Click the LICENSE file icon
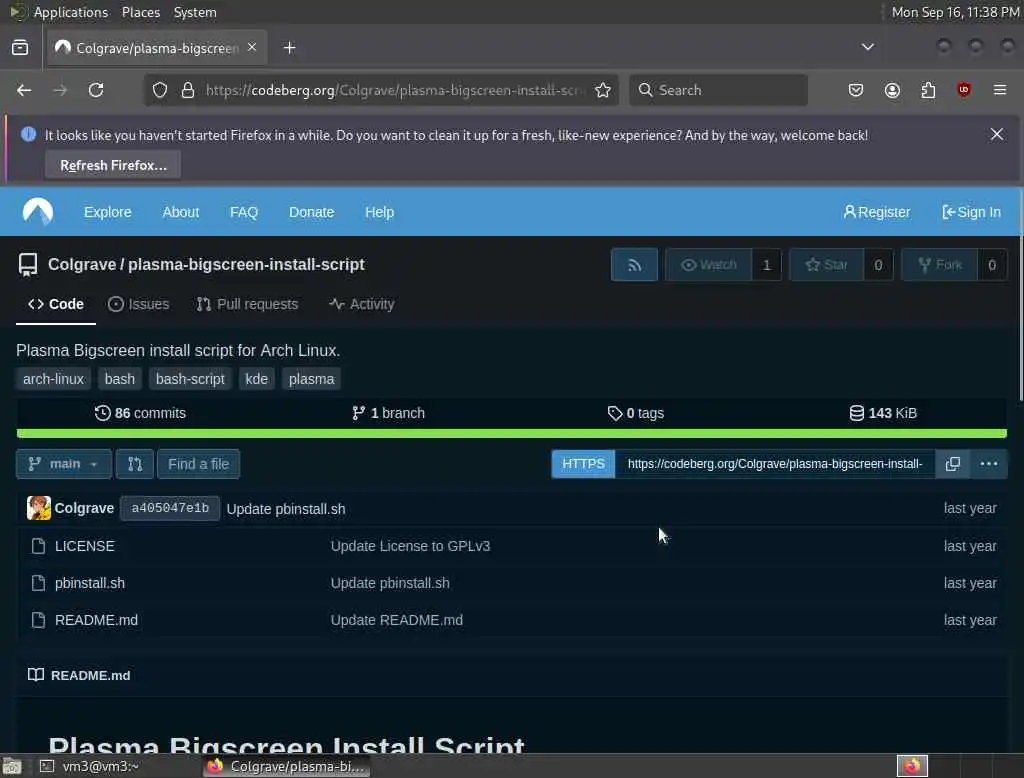Screen dimensions: 1024x778 click(x=39, y=546)
